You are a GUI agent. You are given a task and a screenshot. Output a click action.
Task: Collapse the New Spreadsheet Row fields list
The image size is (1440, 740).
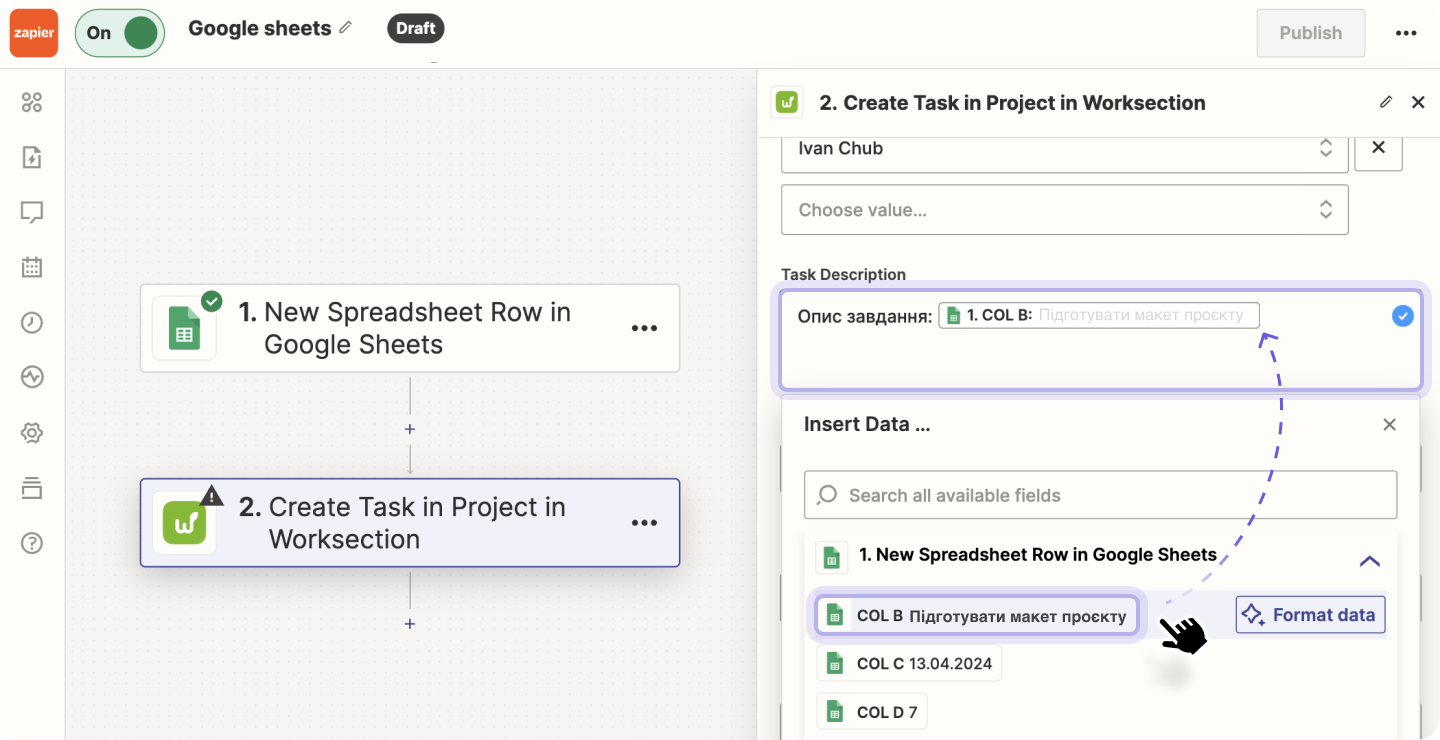1369,561
